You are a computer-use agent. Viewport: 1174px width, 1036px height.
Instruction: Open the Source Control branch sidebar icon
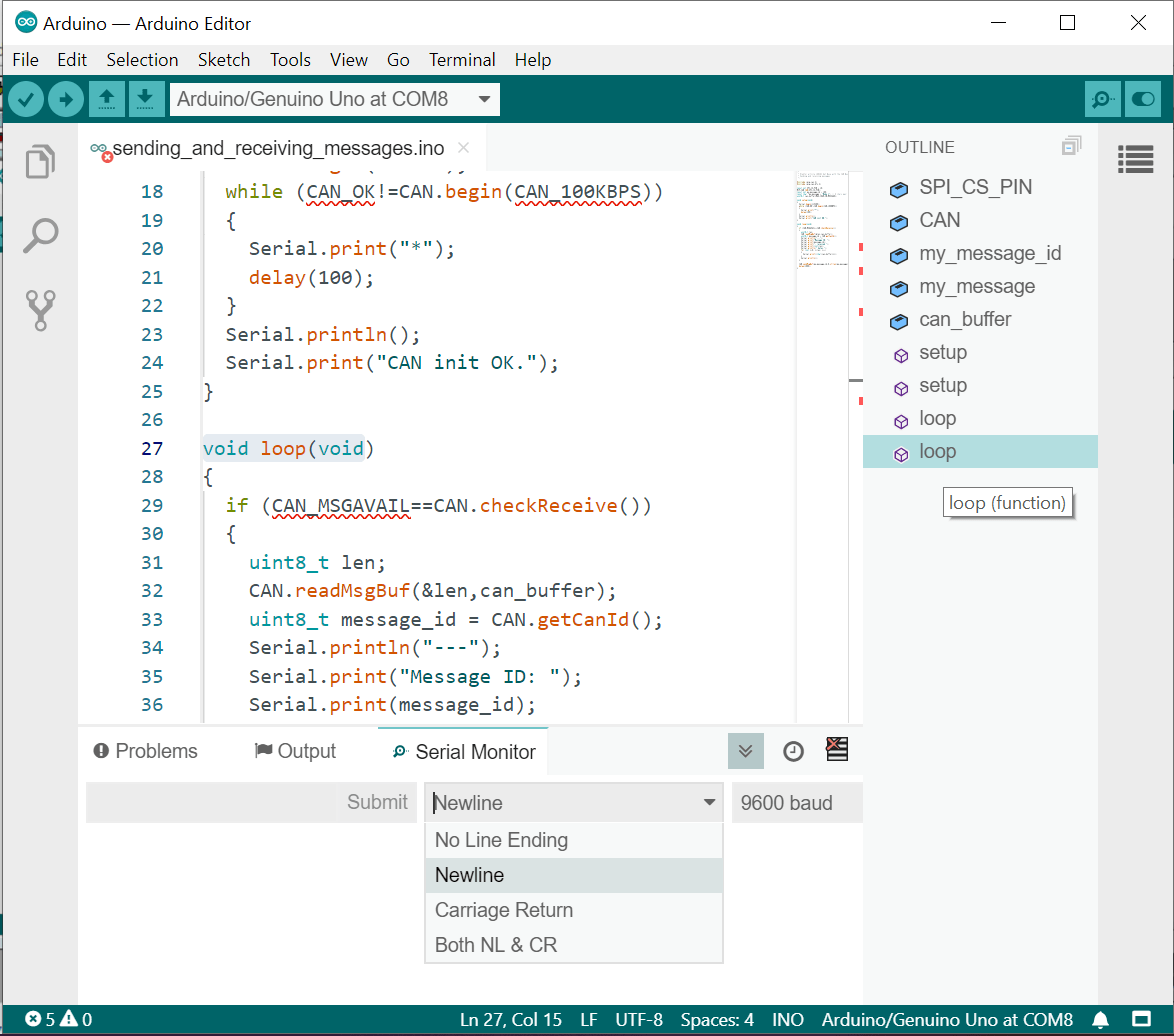[x=40, y=310]
